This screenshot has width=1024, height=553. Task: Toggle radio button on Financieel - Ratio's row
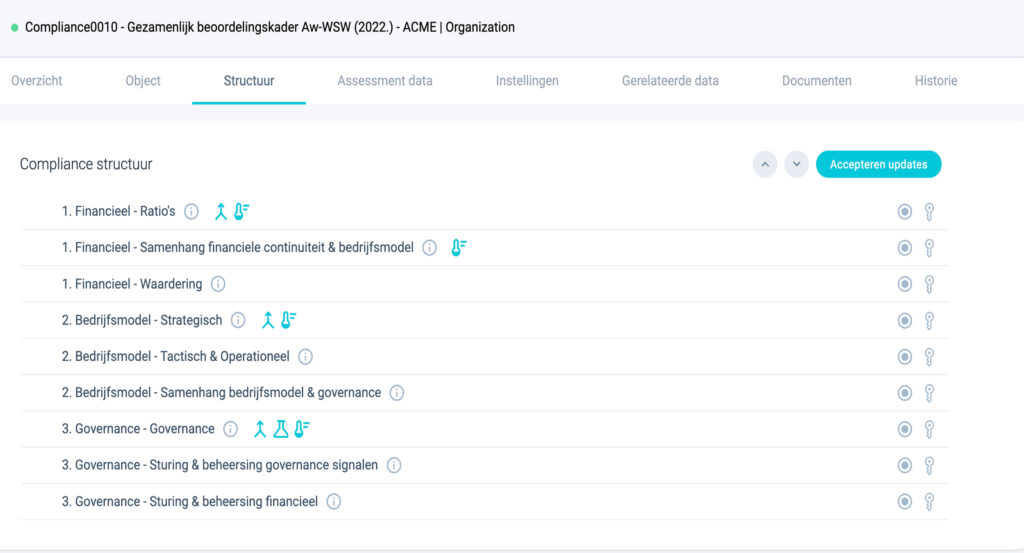click(904, 212)
